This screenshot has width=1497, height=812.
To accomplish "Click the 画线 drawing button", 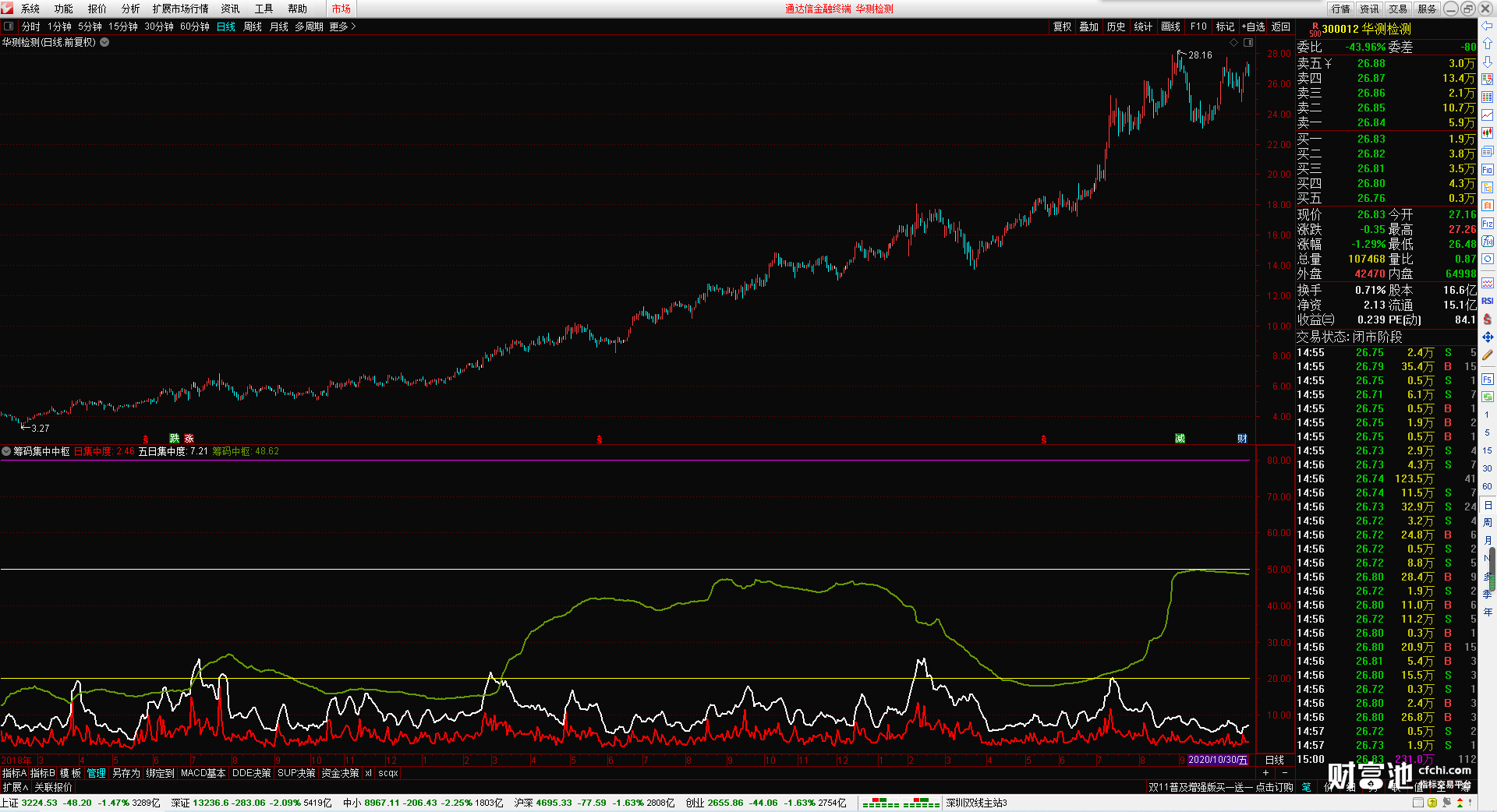I will coord(1170,26).
